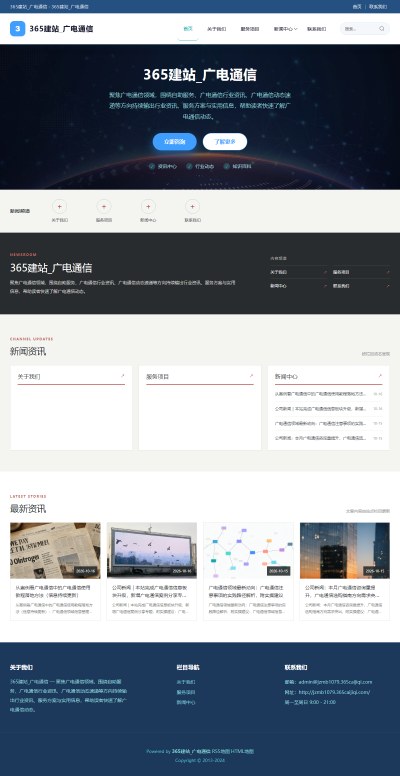
Task: Click link at right of 新闻资讯 heading
Action: pos(375,354)
